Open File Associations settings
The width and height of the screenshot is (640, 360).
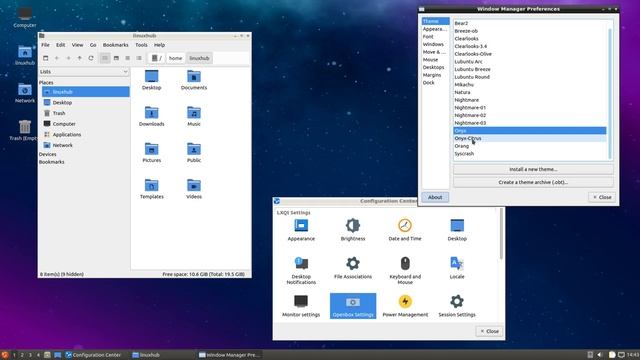pos(353,268)
